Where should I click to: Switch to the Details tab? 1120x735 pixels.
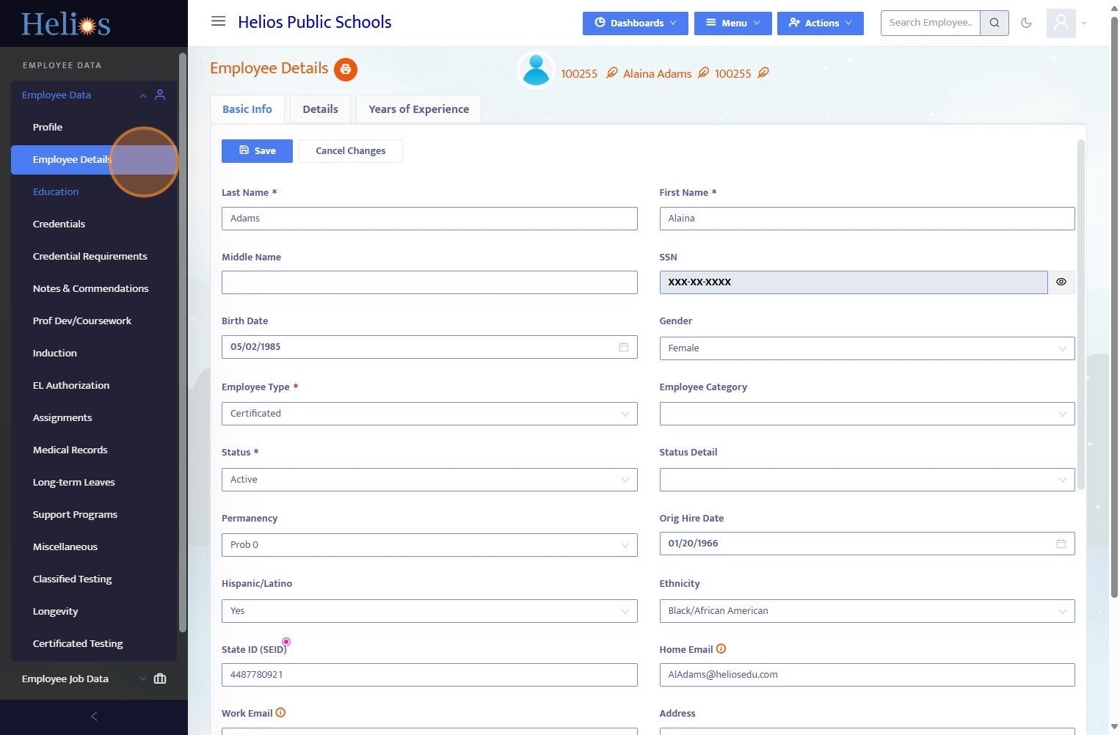(x=320, y=109)
